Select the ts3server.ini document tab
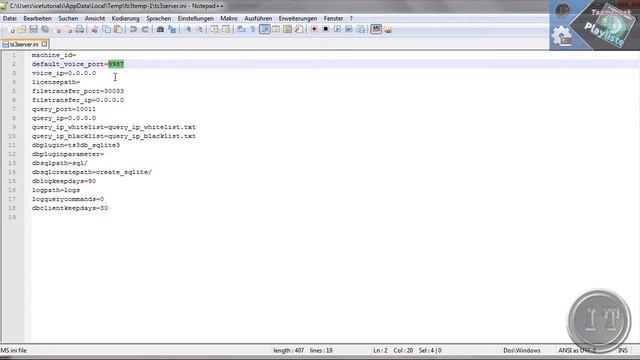The height and width of the screenshot is (360, 640). pyautogui.click(x=24, y=44)
